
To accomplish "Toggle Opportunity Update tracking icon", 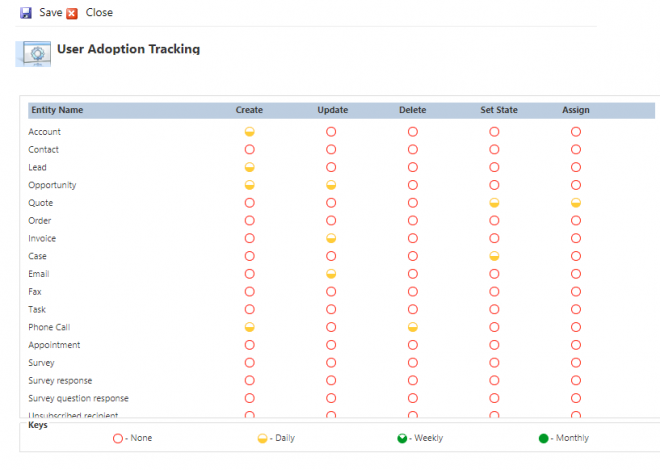I will [x=331, y=185].
